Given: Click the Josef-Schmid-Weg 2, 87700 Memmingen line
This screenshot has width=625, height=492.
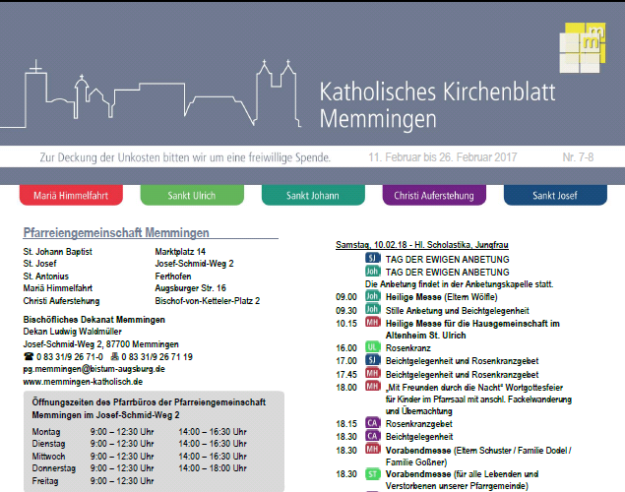Looking at the screenshot, I should 101,344.
